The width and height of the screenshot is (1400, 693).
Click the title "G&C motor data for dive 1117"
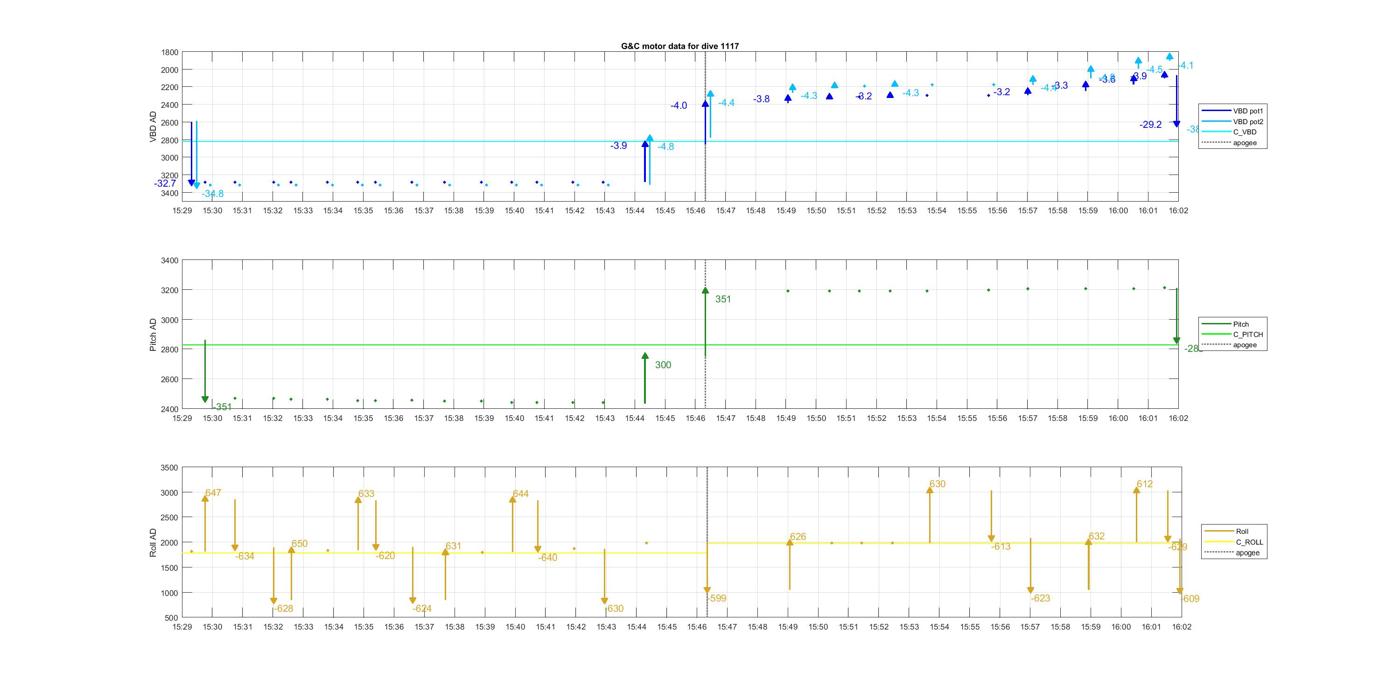[680, 46]
